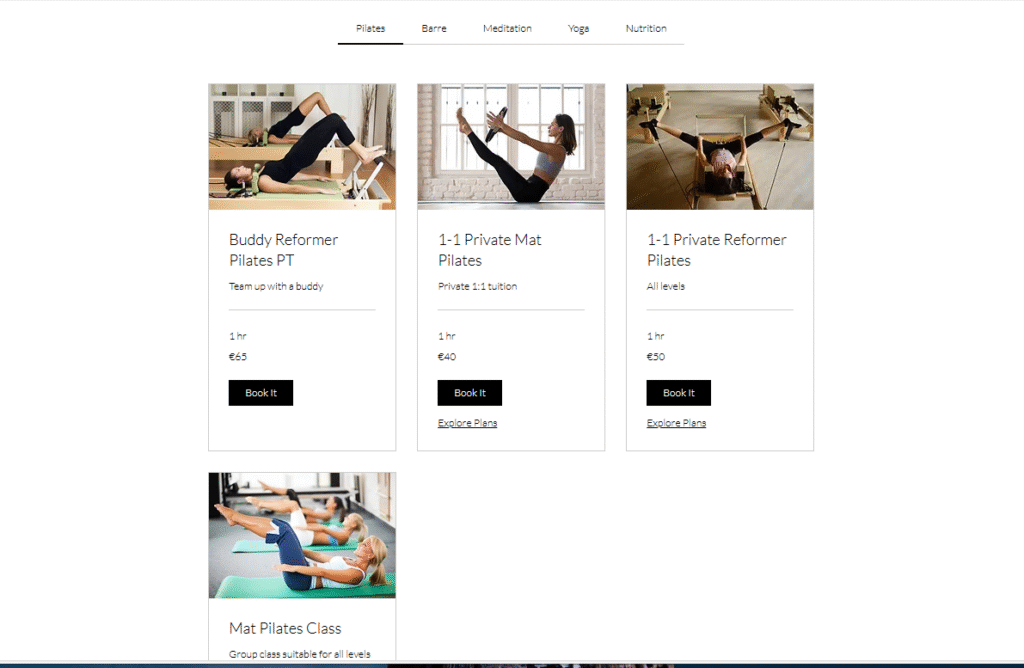Viewport: 1024px width, 668px height.
Task: Book the 1-1 Private Mat Pilates session
Action: [x=470, y=392]
